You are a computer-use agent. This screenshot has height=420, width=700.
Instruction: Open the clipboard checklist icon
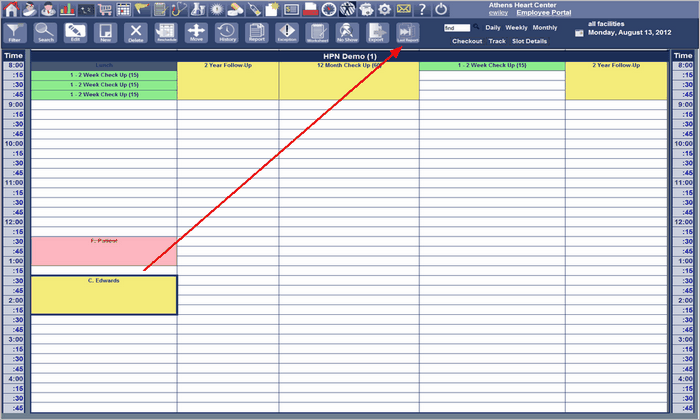(160, 9)
